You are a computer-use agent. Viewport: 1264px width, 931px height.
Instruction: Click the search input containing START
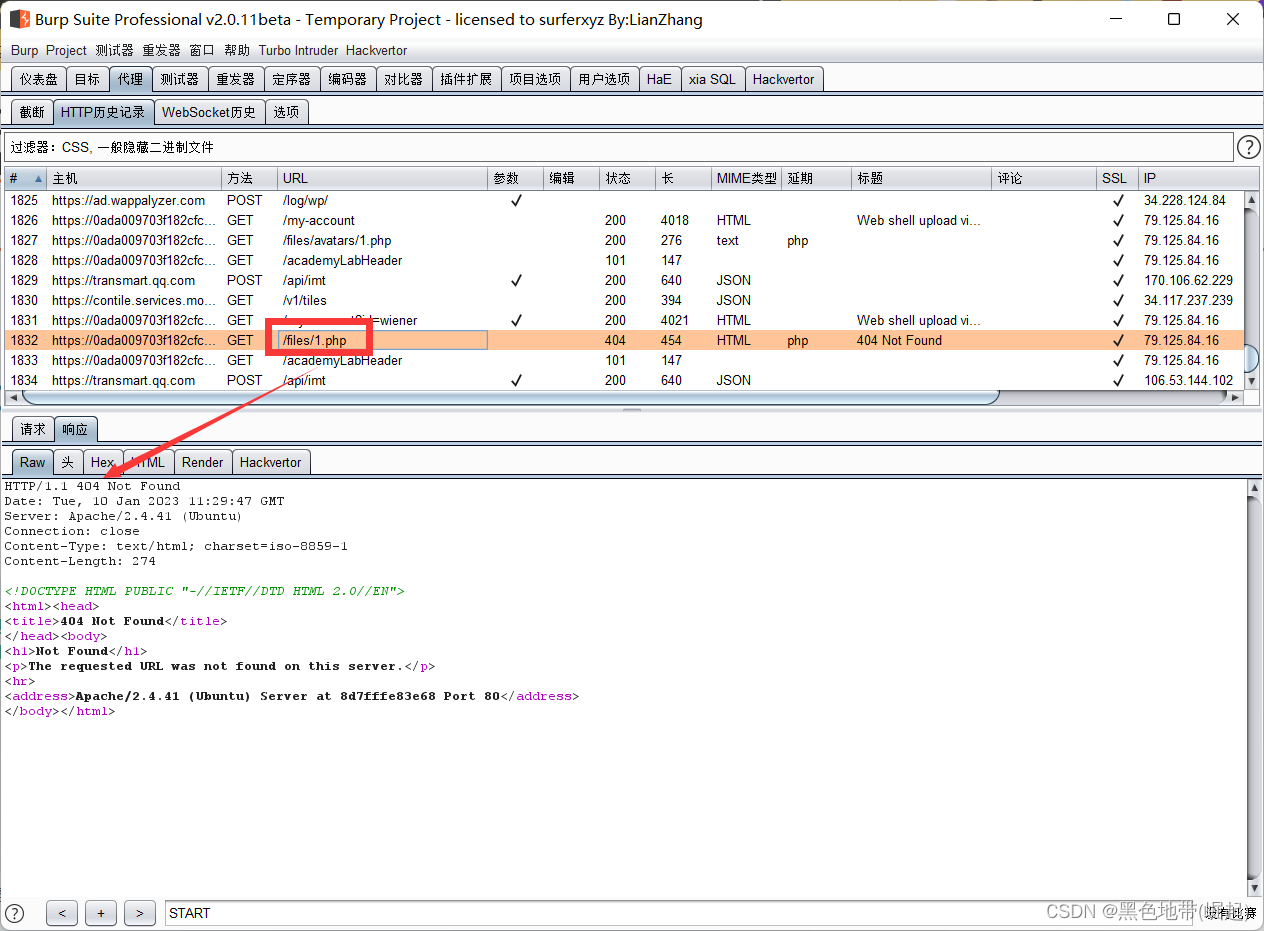tap(680, 913)
